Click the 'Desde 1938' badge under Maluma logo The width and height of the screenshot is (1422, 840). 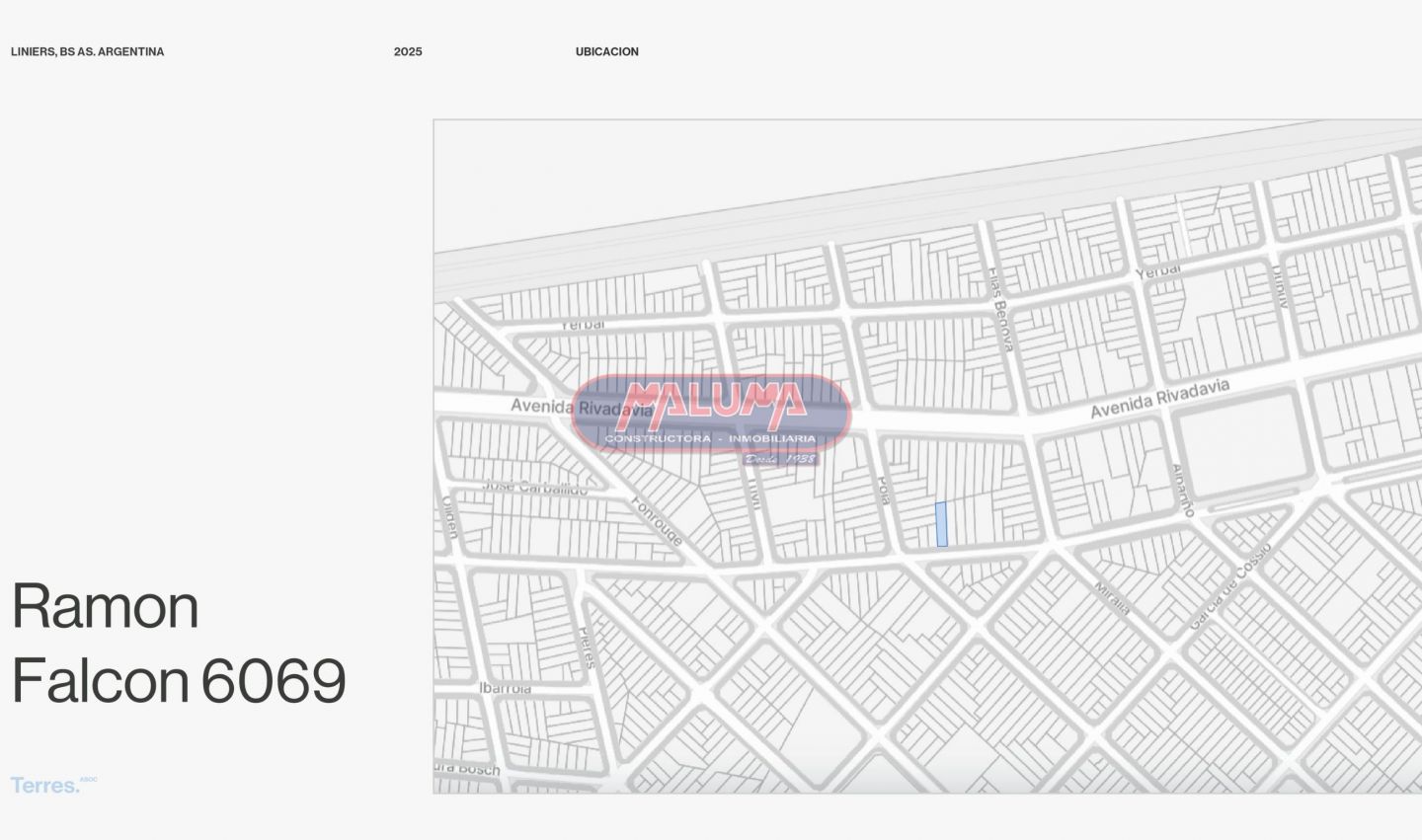click(780, 459)
